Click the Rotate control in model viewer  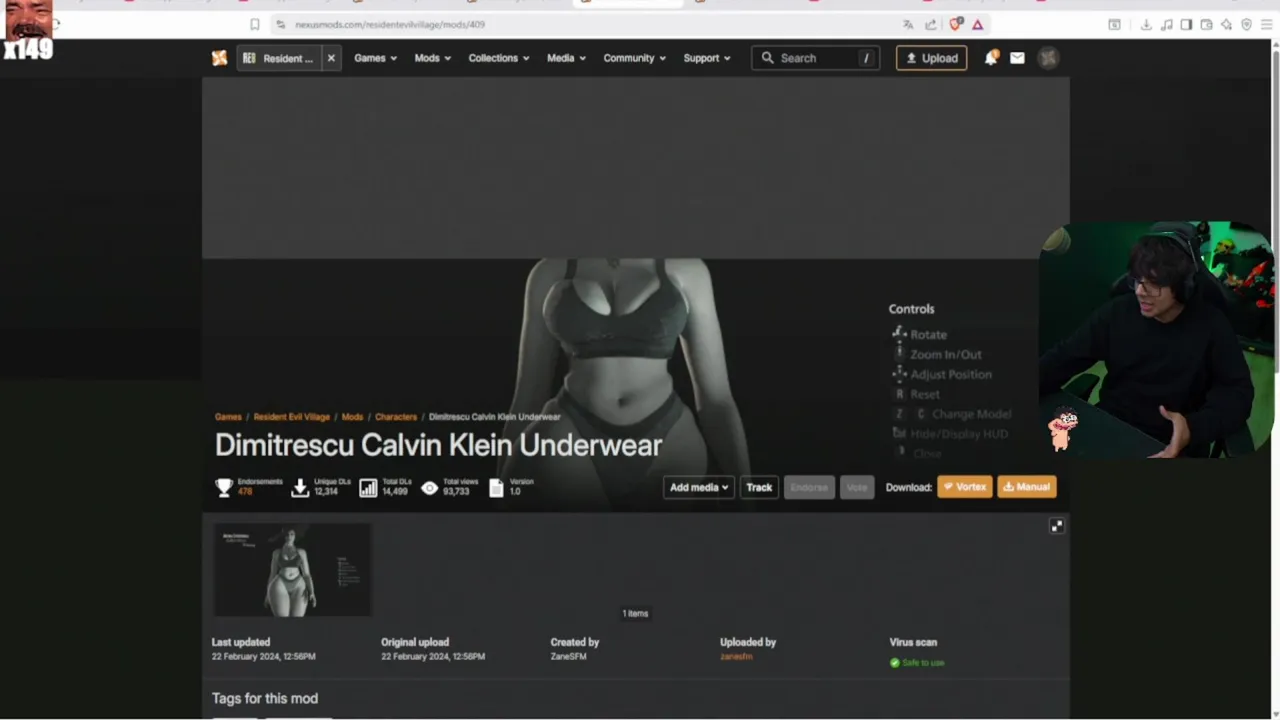coord(928,334)
